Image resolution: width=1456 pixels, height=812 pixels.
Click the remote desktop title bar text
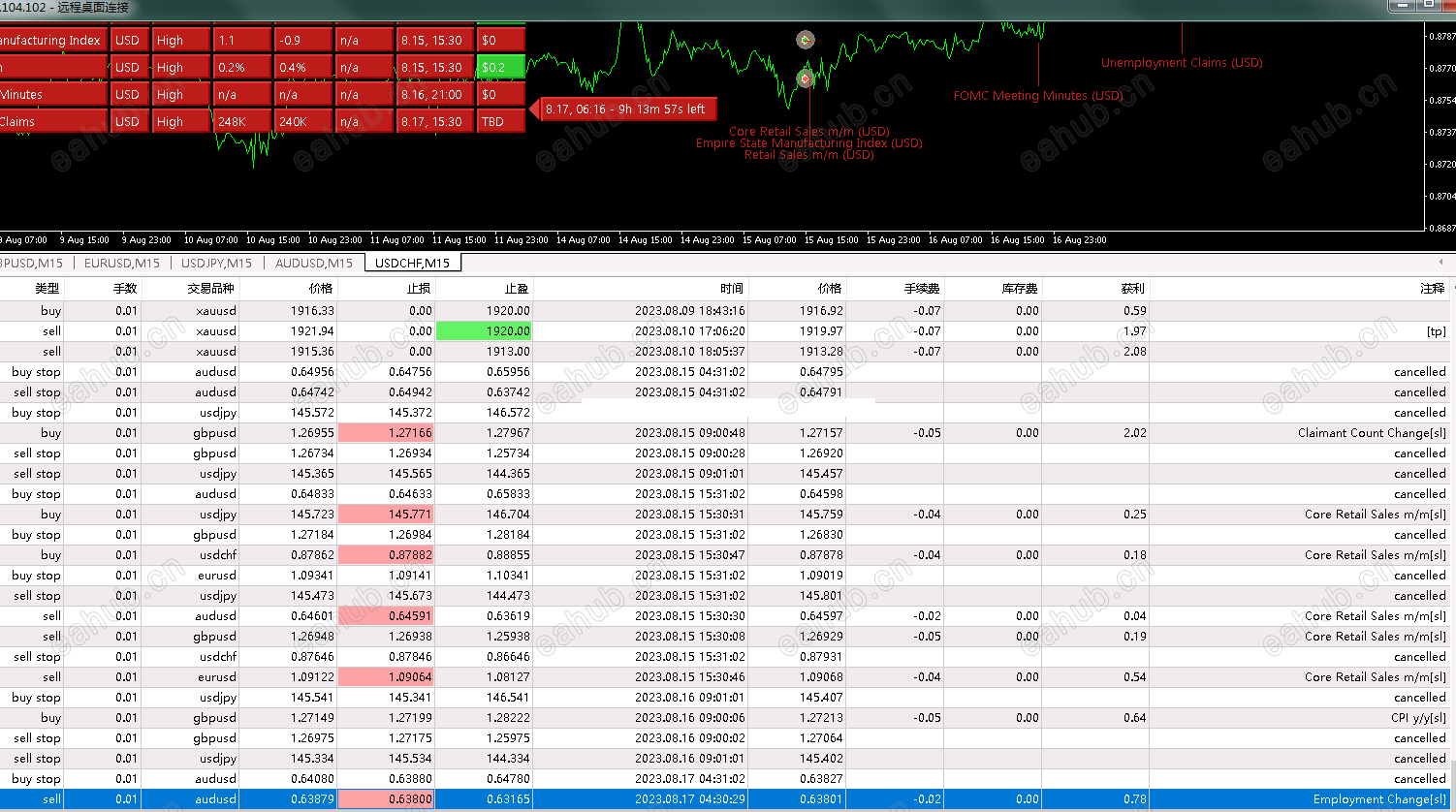click(64, 8)
